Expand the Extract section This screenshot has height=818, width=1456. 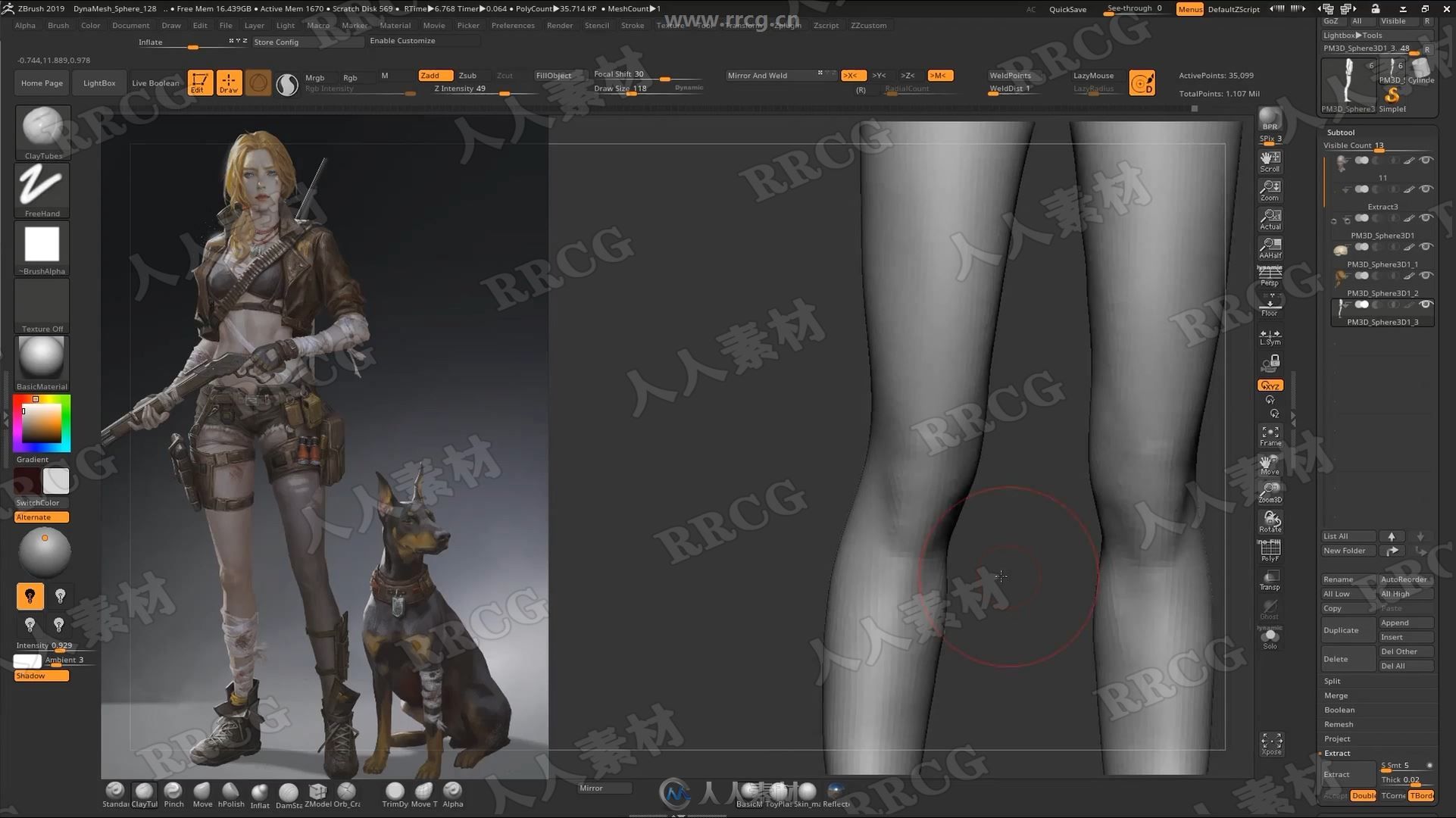[x=1337, y=754]
